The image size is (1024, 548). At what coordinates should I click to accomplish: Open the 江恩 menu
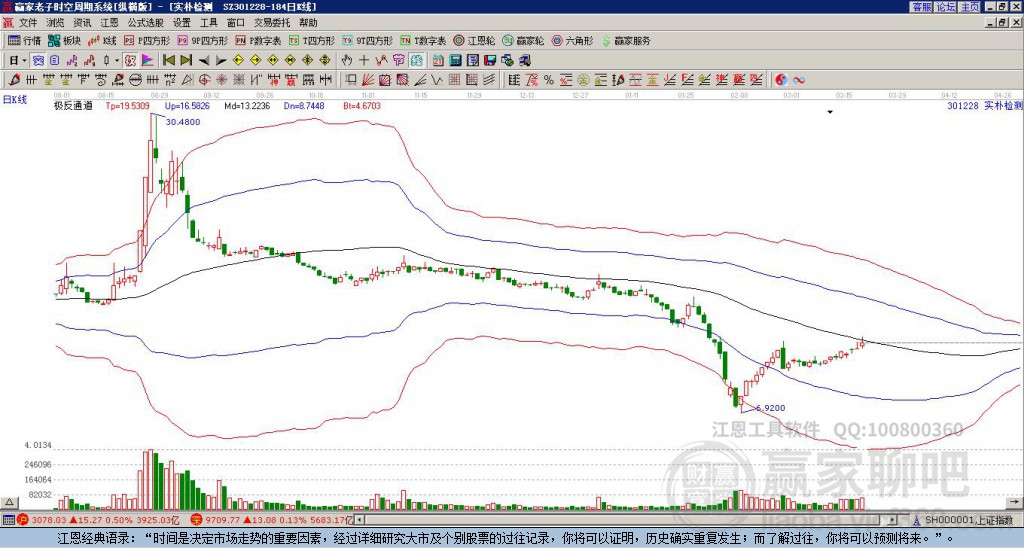110,23
